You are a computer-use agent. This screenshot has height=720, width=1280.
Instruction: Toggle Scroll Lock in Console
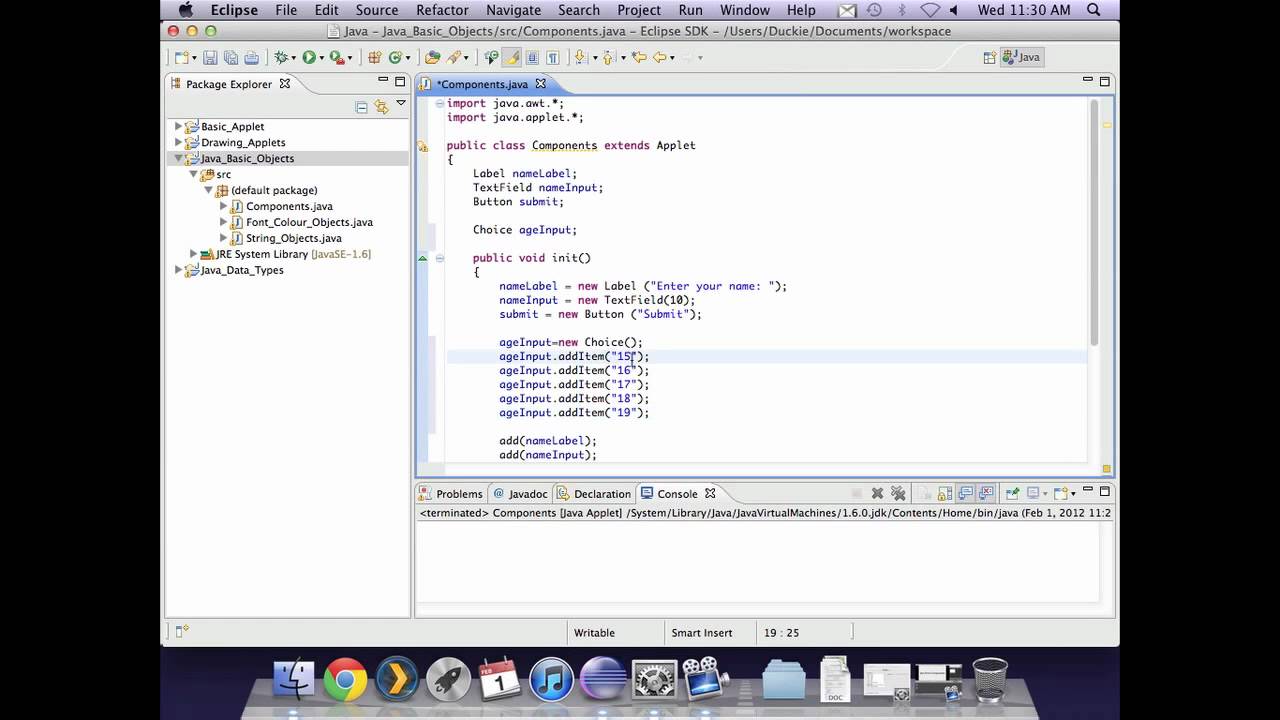pos(945,493)
